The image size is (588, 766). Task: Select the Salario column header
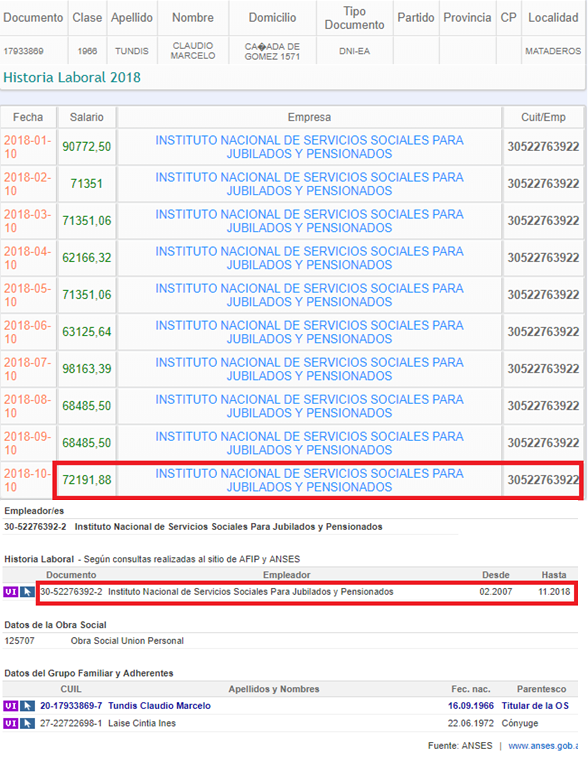click(x=86, y=117)
